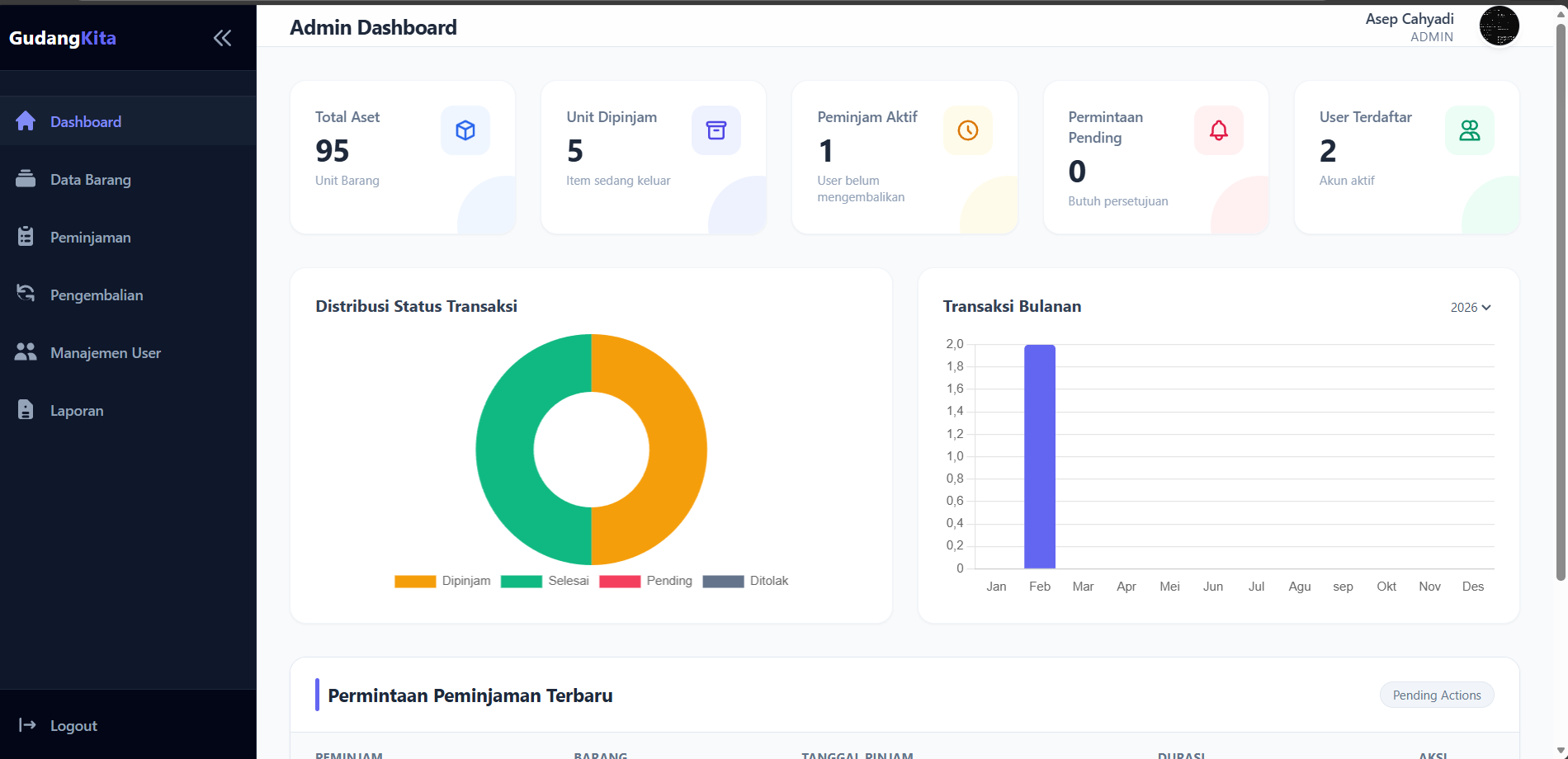Click the Laporan document icon
1568x759 pixels.
point(26,410)
